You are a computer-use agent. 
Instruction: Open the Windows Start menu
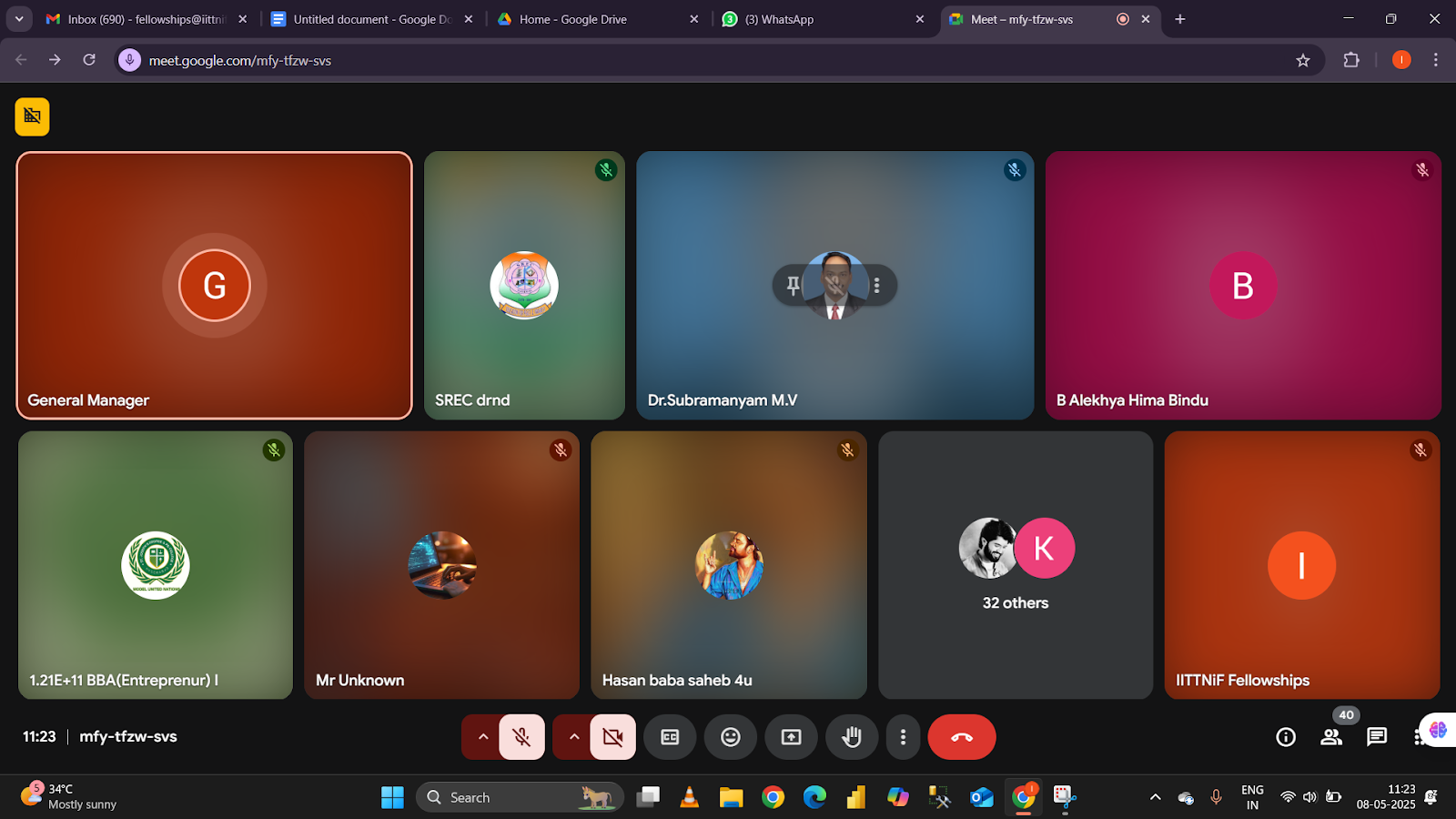coord(392,797)
